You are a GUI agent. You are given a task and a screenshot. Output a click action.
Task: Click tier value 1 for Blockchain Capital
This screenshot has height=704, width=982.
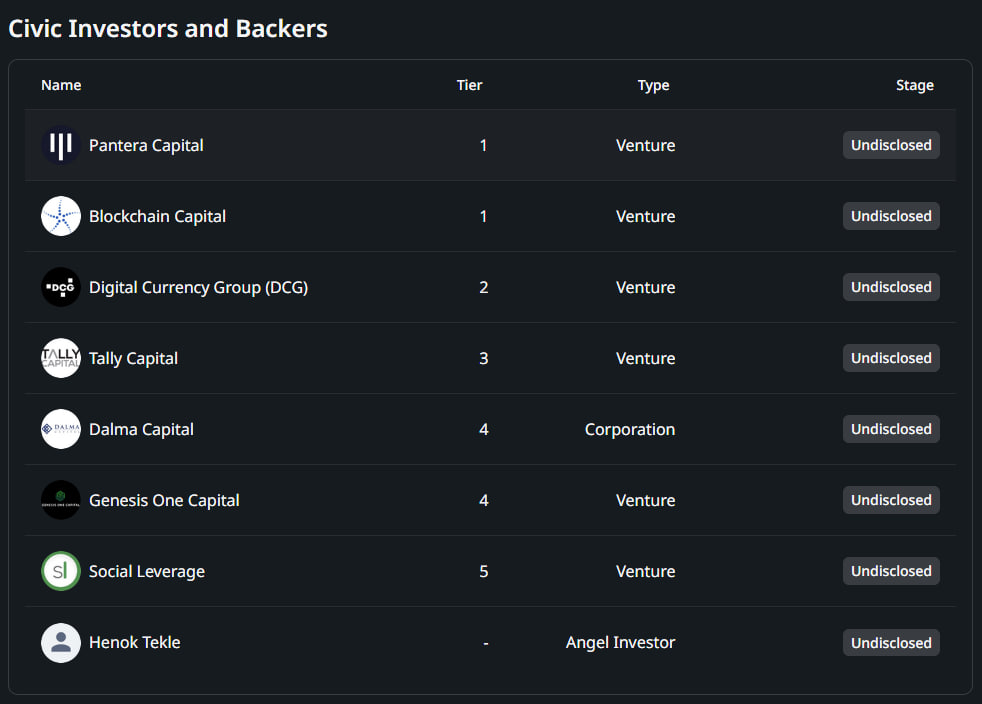pos(483,216)
